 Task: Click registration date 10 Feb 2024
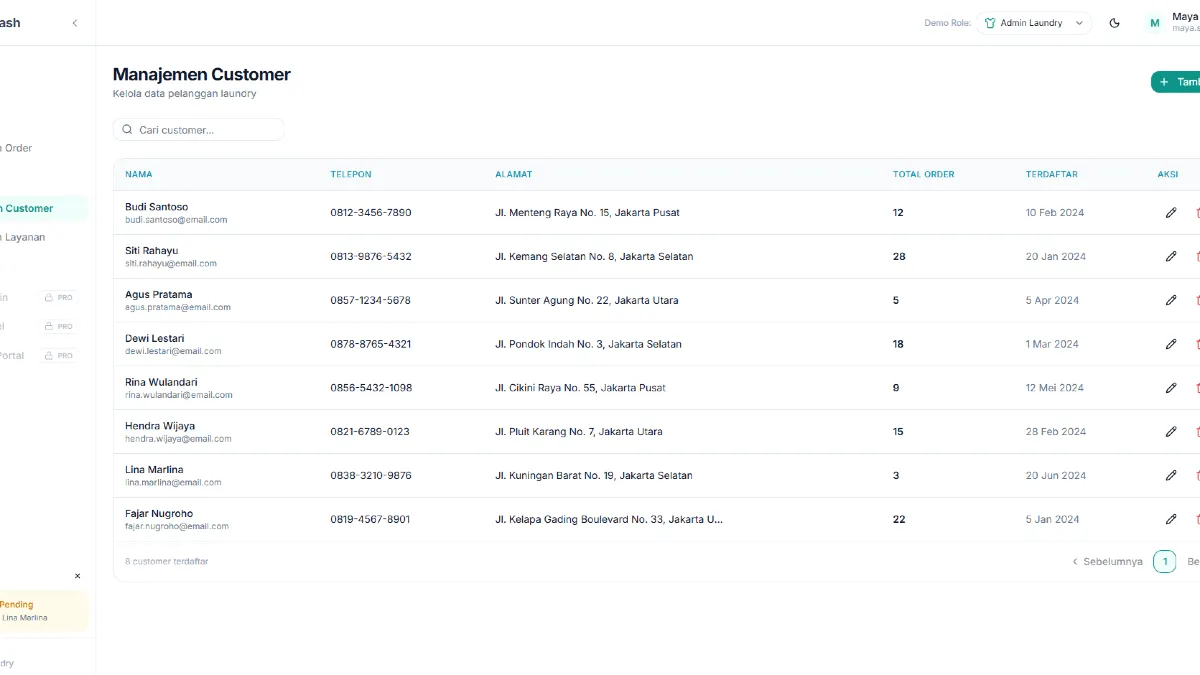click(x=1055, y=213)
